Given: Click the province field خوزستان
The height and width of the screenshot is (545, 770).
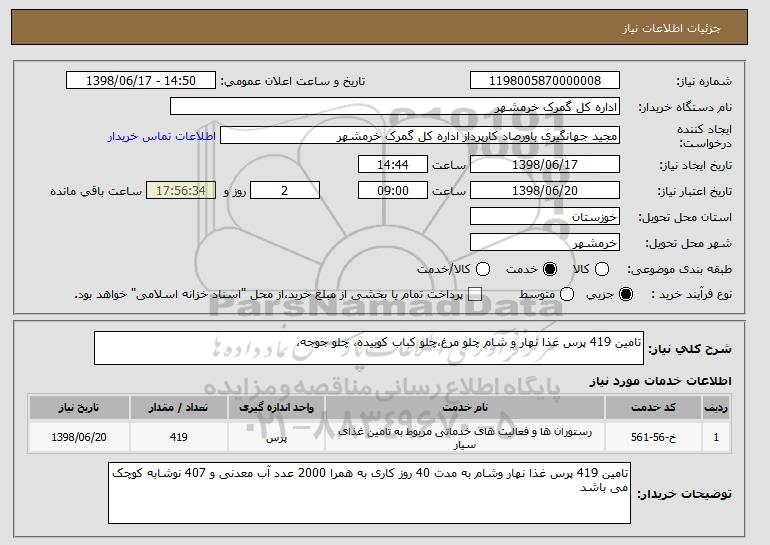Looking at the screenshot, I should (545, 217).
